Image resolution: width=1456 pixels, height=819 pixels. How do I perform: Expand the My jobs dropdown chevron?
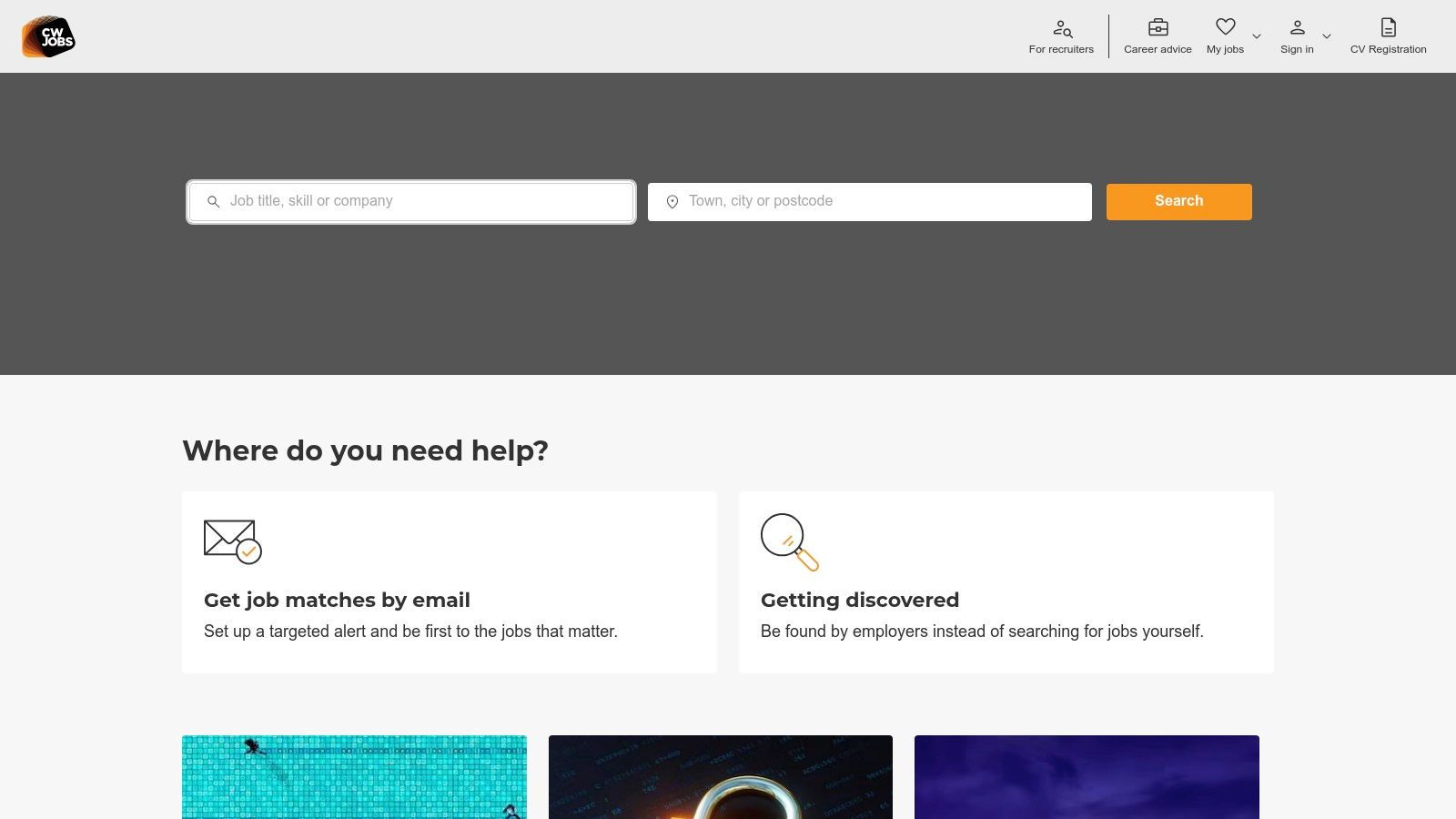pyautogui.click(x=1257, y=36)
